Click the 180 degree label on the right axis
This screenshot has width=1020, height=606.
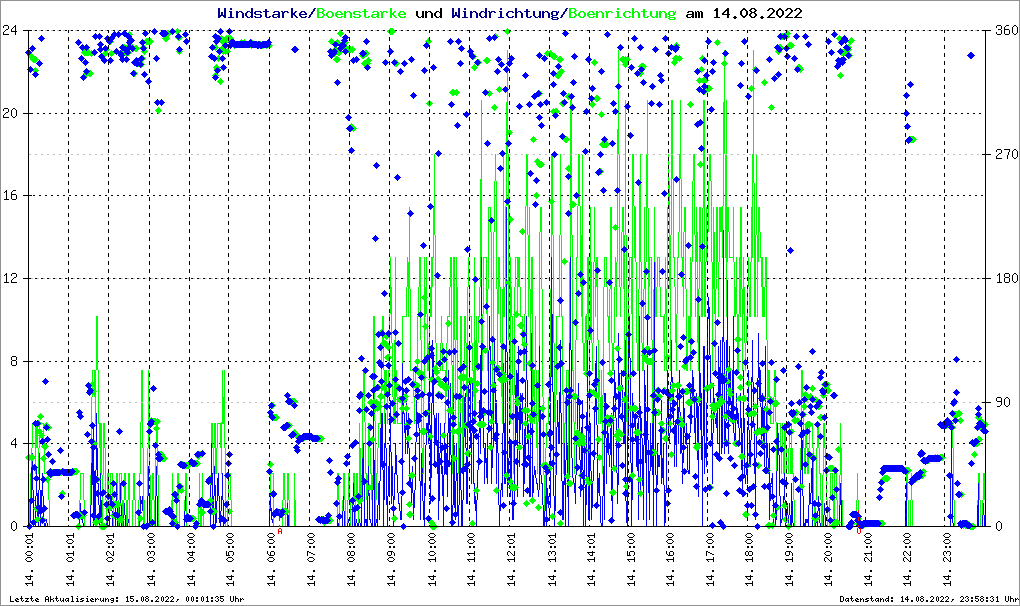pyautogui.click(x=1004, y=278)
